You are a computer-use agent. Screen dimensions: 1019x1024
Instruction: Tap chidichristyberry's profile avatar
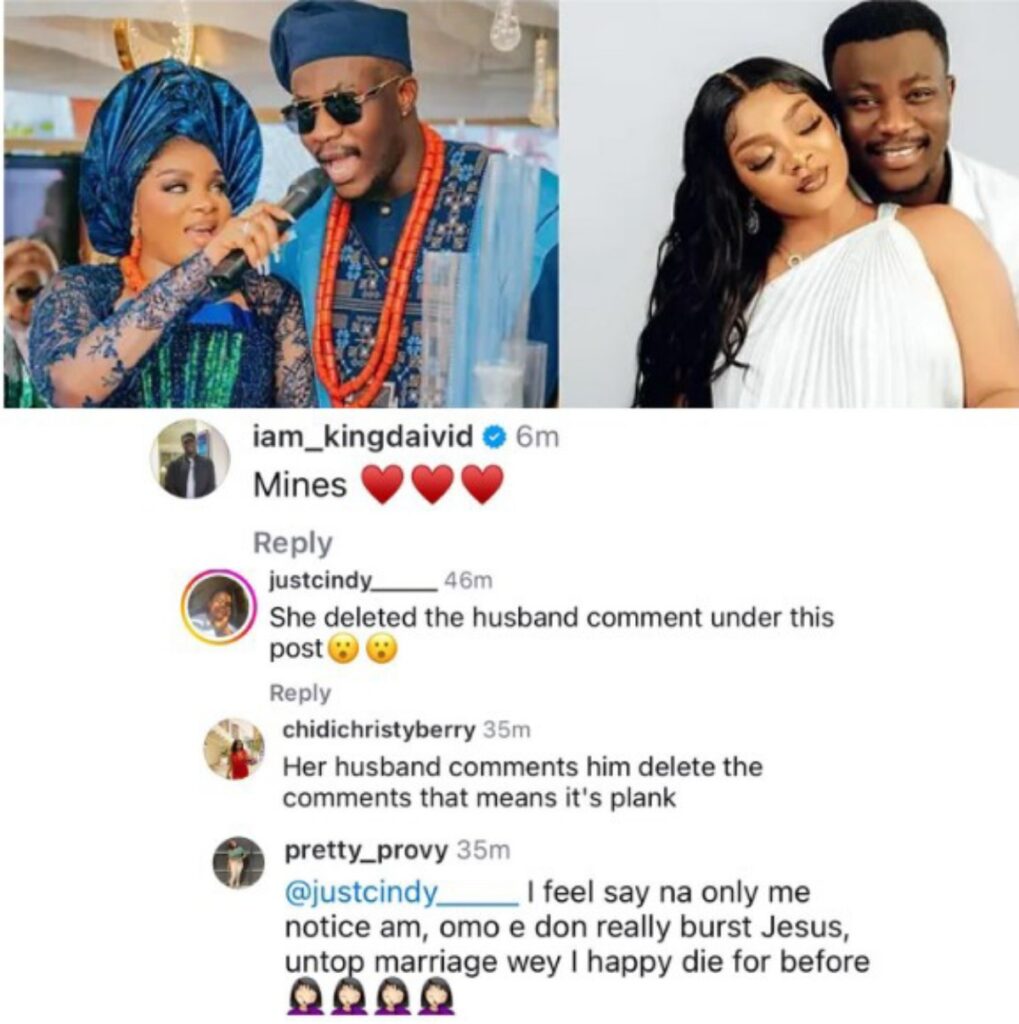(234, 749)
